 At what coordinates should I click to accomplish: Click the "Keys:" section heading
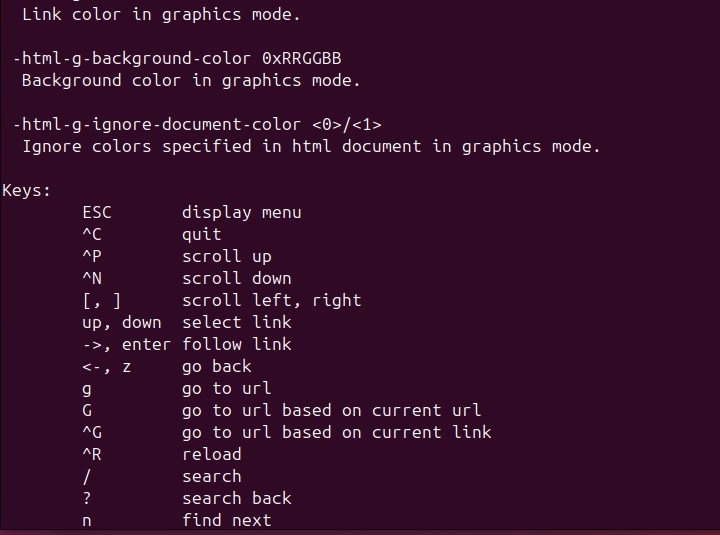27,190
